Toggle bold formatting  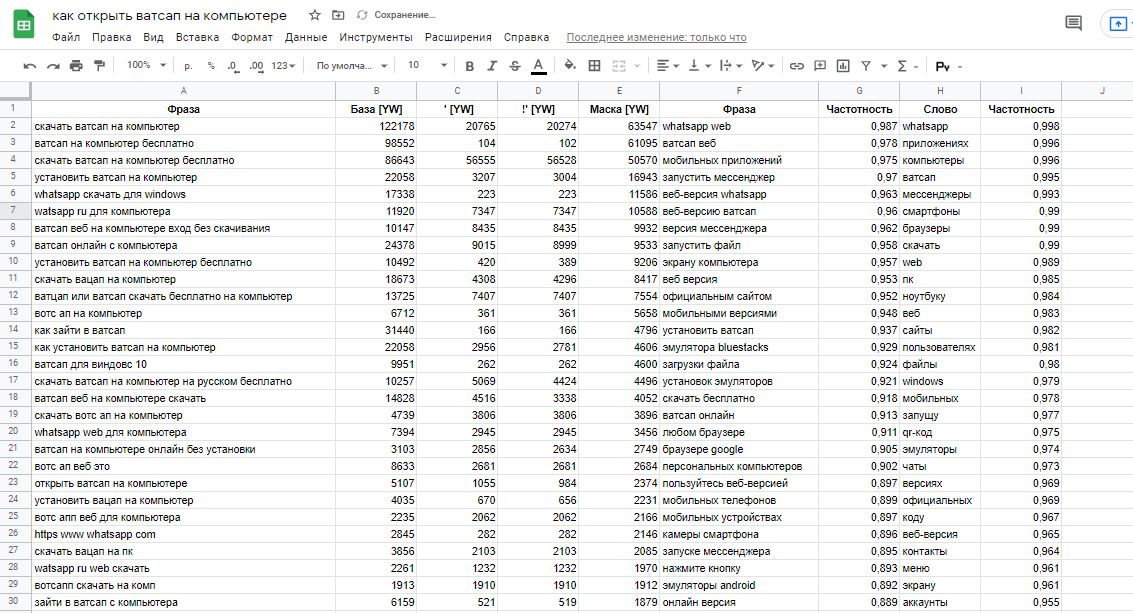(x=470, y=66)
